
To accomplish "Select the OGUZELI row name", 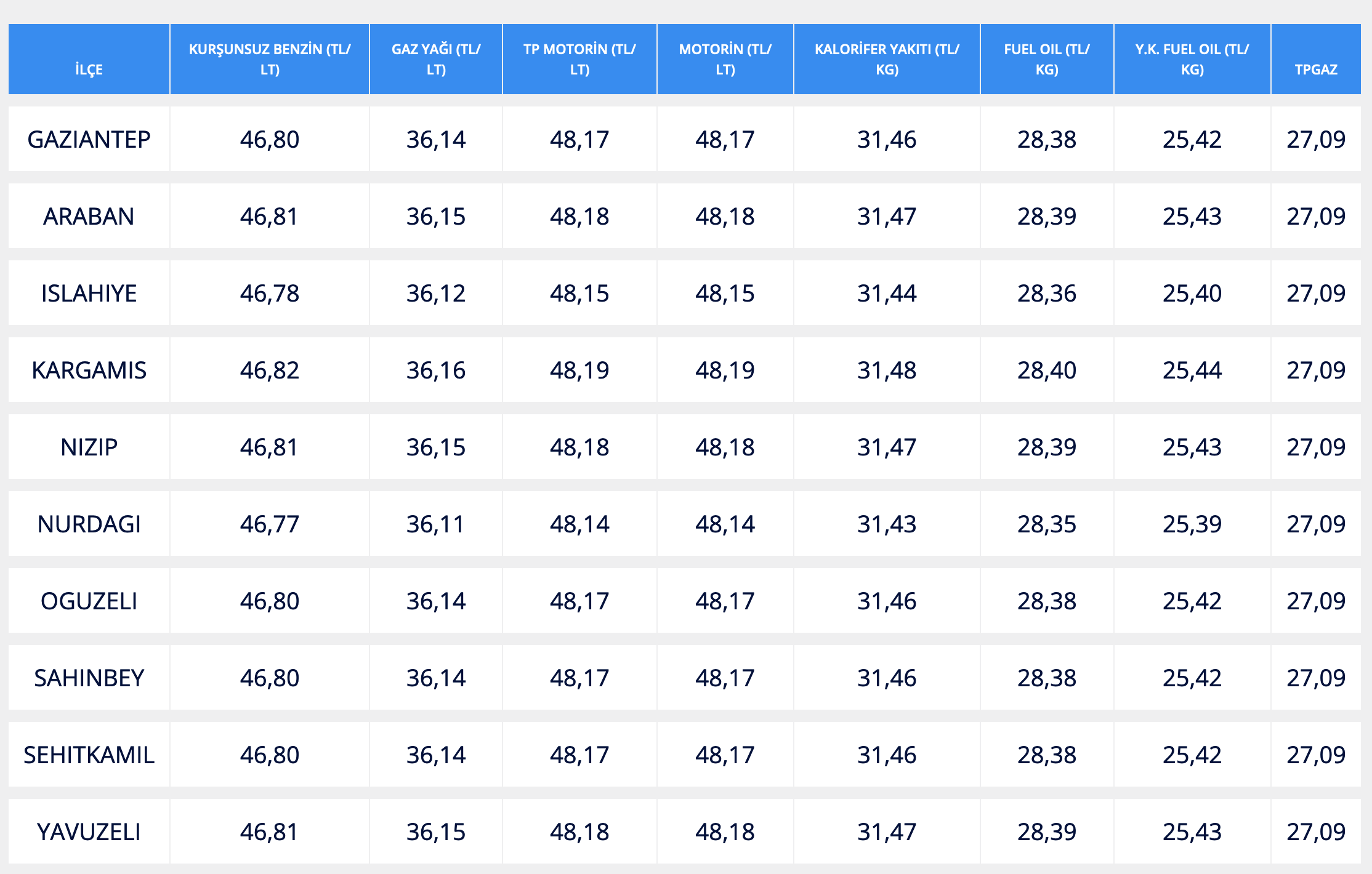I will 89,601.
